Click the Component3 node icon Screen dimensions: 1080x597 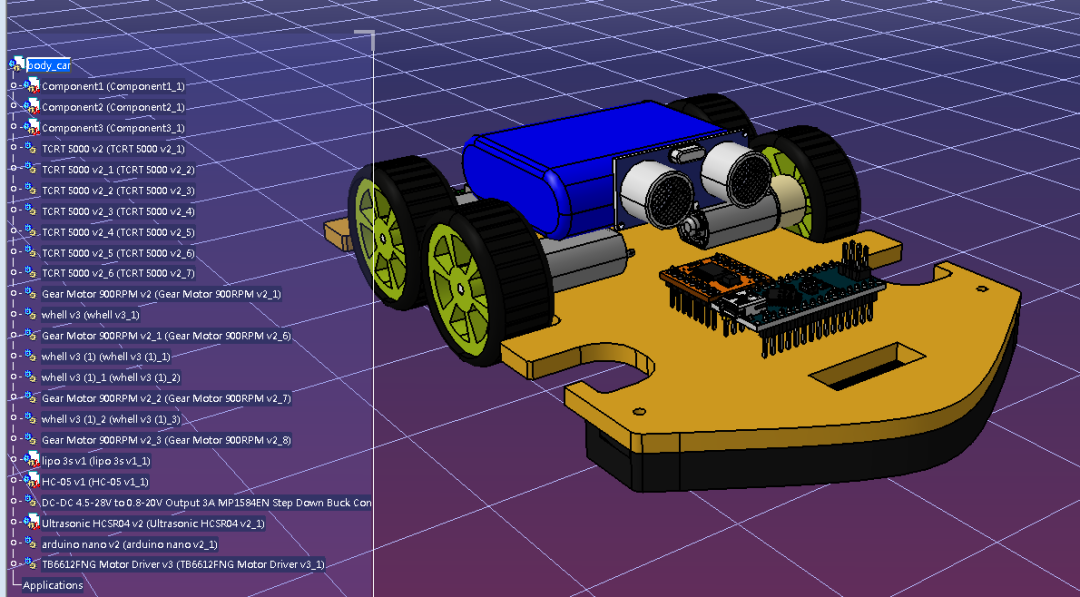coord(32,127)
